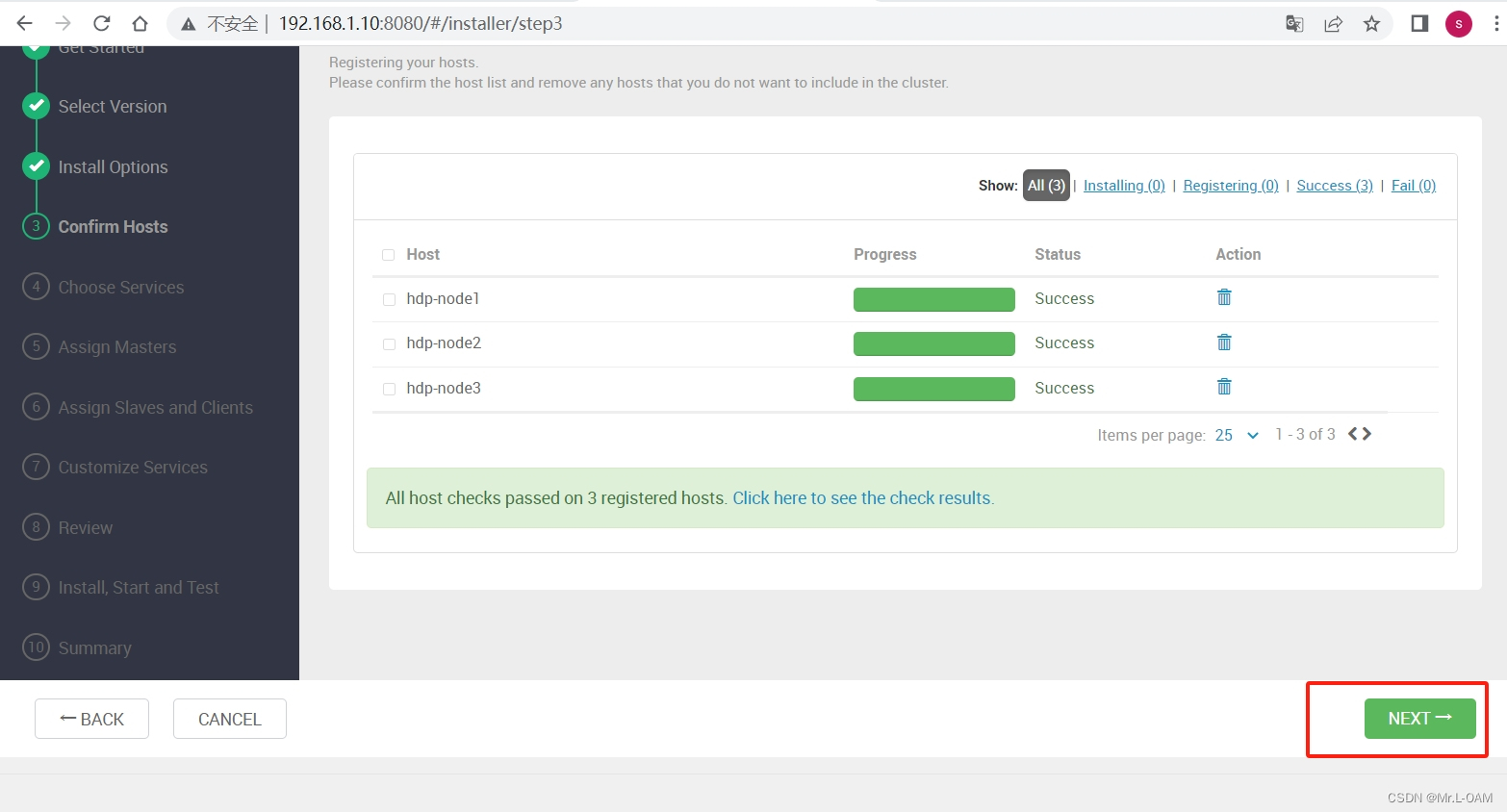Viewport: 1507px width, 812px height.
Task: Open the browser three-dot menu
Action: 1495,24
